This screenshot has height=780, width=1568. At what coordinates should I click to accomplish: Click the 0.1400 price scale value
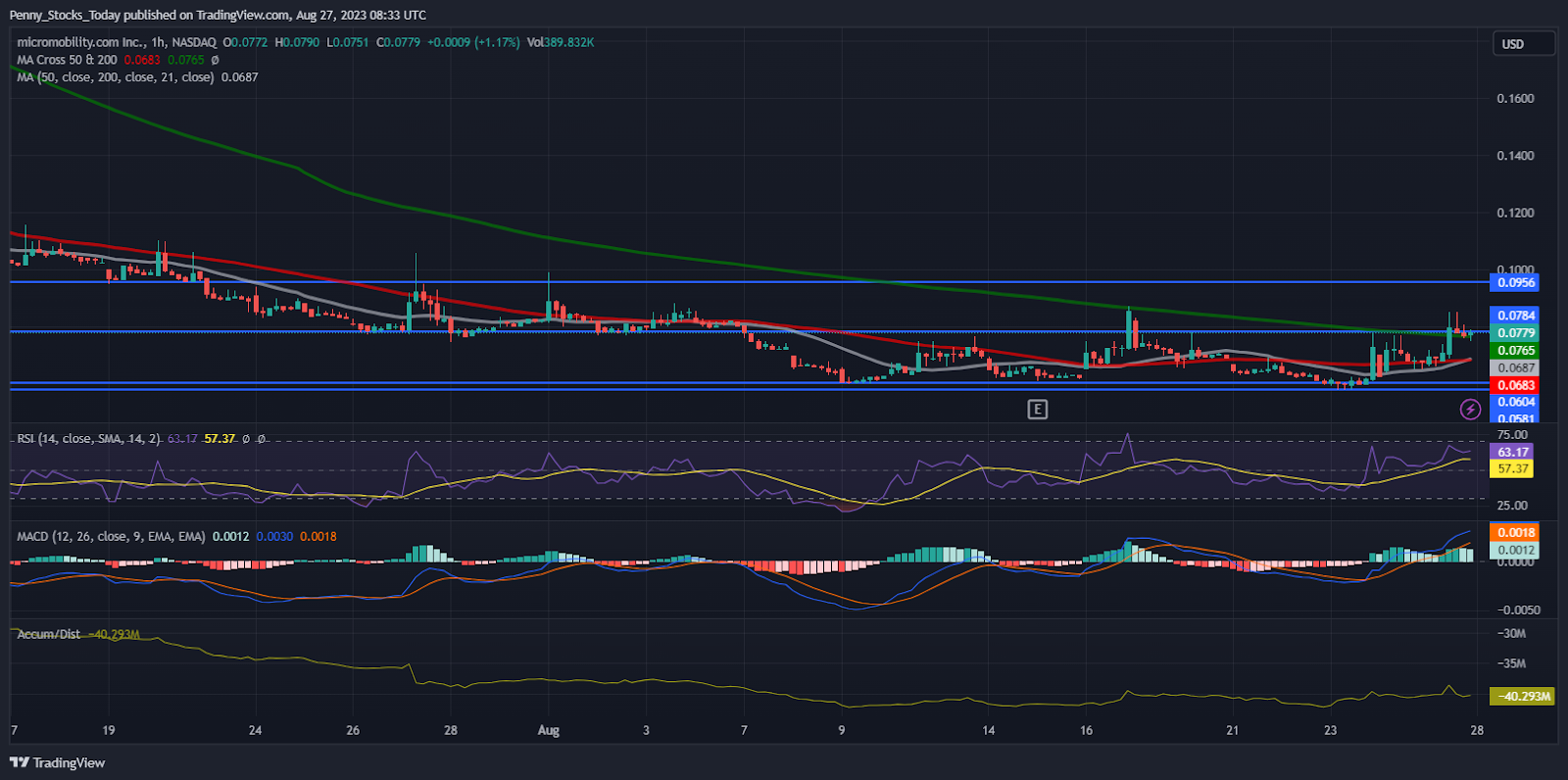click(1515, 156)
